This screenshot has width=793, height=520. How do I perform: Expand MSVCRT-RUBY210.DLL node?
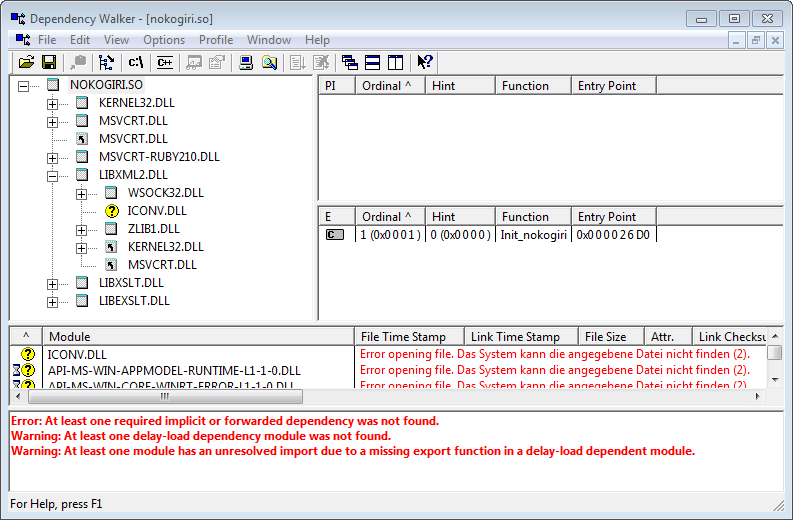coord(52,158)
